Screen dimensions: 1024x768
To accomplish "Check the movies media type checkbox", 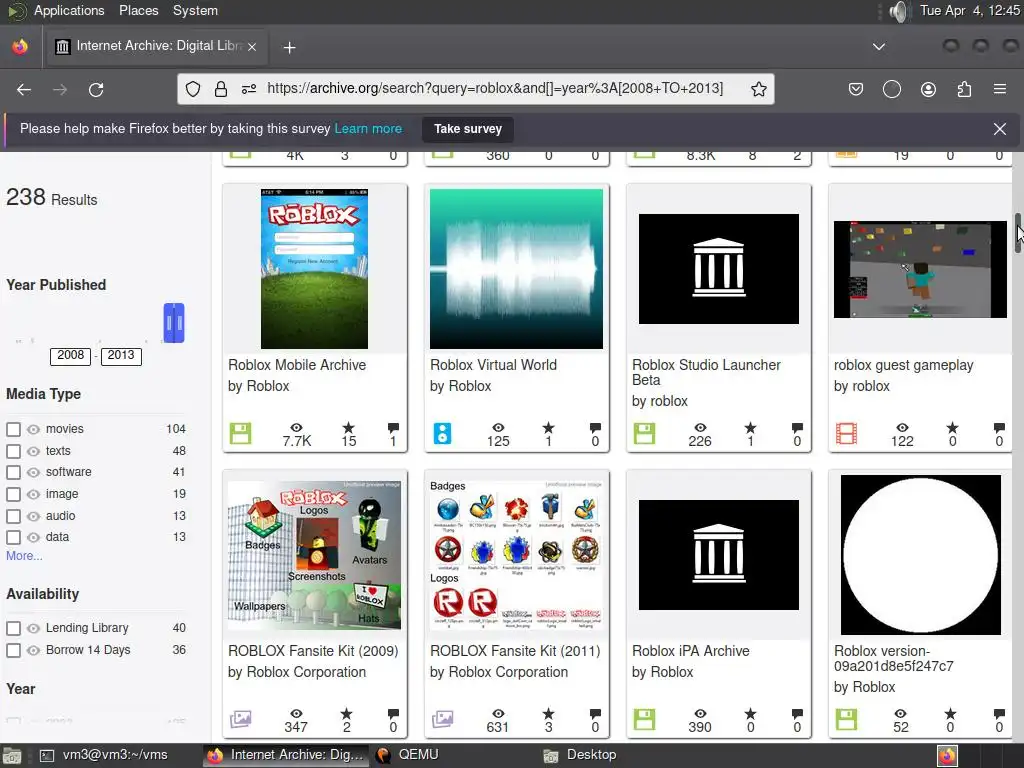I will tap(13, 429).
